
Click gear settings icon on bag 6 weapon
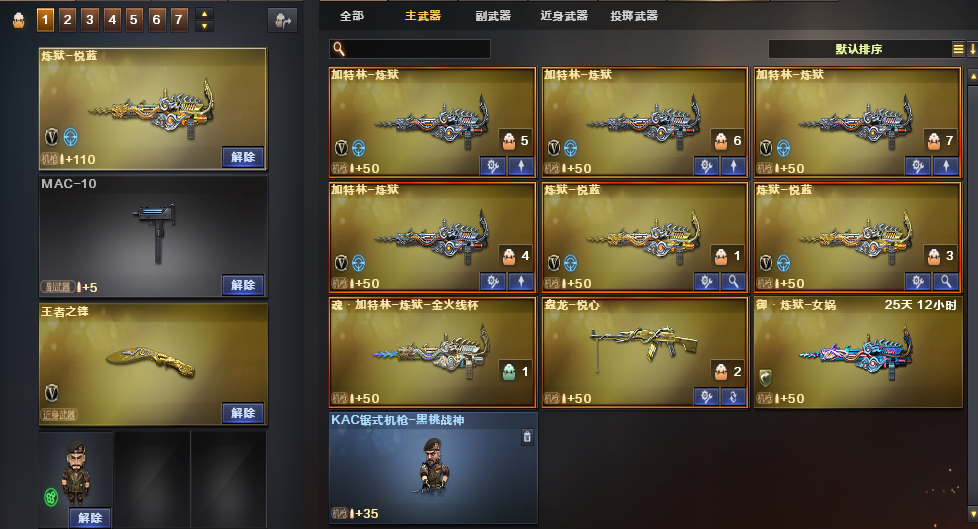coord(706,166)
